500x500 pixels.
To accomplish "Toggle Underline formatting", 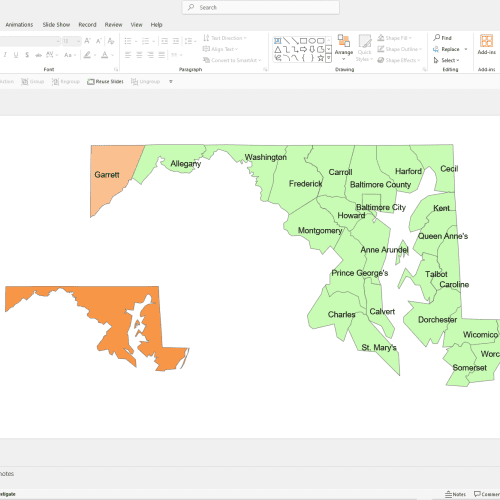I will pyautogui.click(x=16, y=55).
